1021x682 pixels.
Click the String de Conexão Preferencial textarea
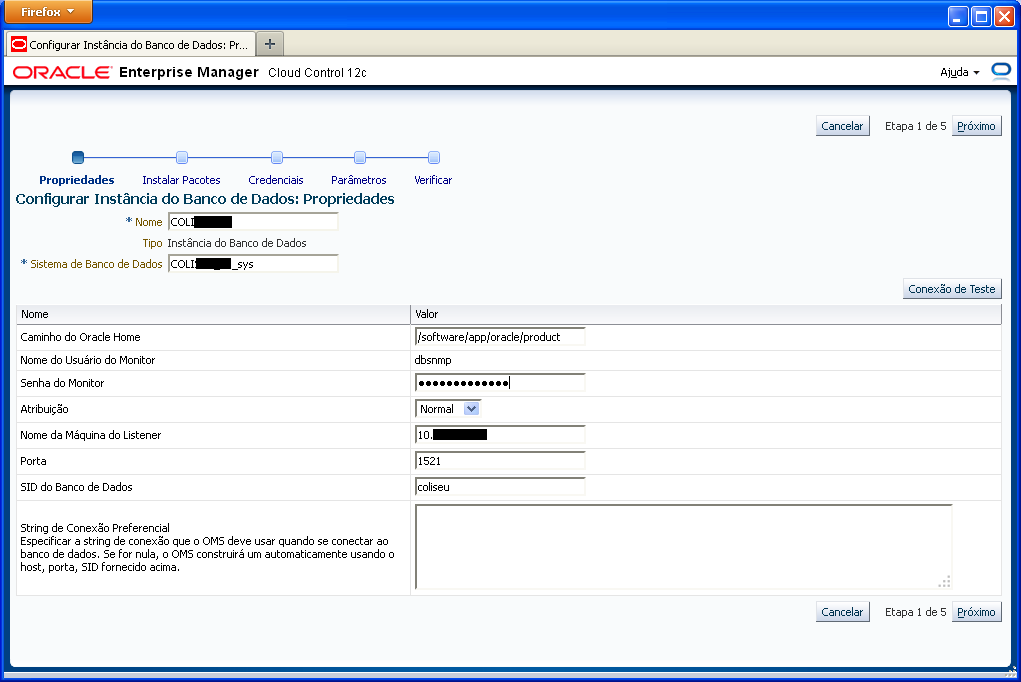684,547
